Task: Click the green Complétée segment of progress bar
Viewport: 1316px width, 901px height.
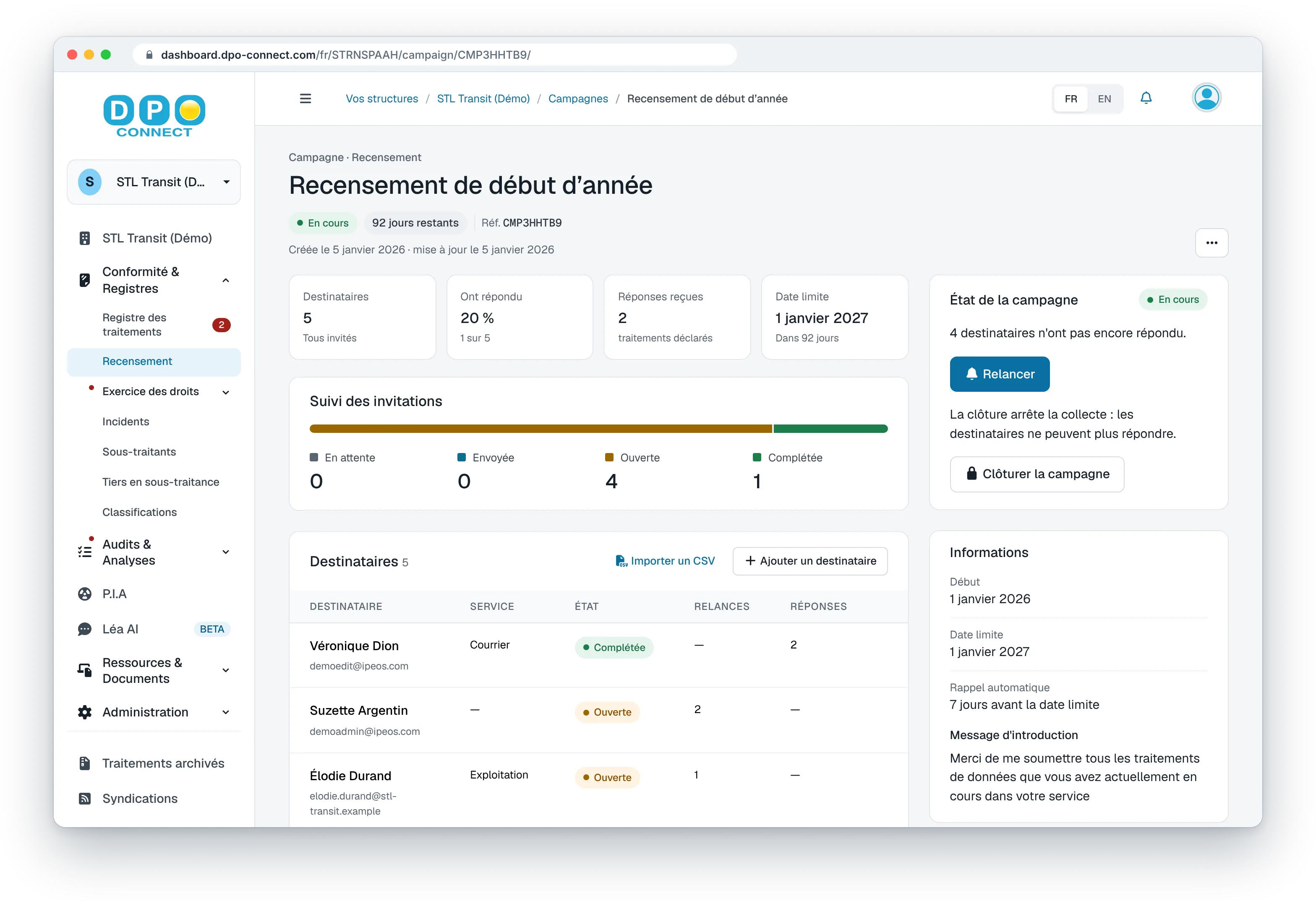Action: [x=830, y=428]
